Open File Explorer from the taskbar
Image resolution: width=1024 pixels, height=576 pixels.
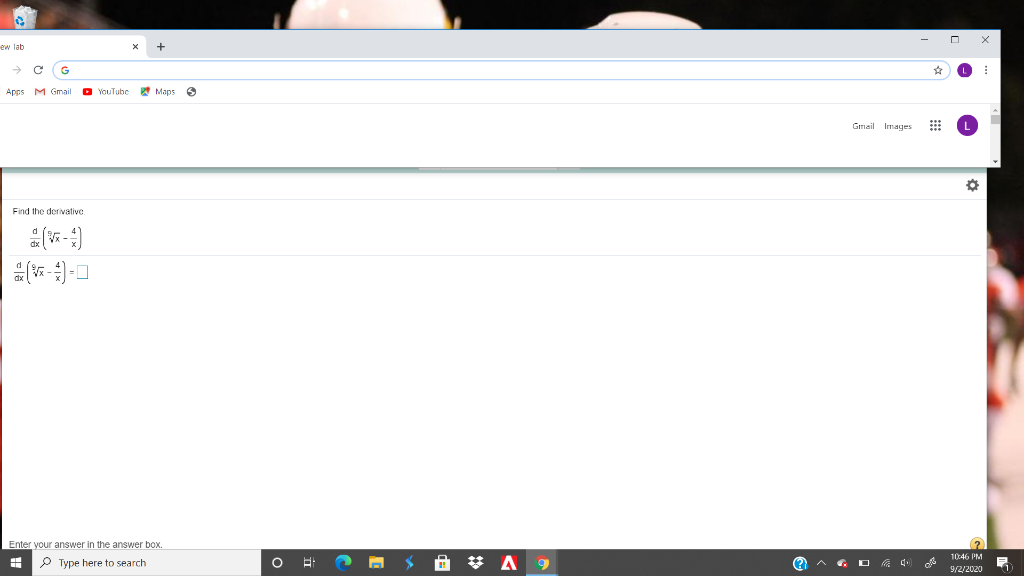coord(376,562)
